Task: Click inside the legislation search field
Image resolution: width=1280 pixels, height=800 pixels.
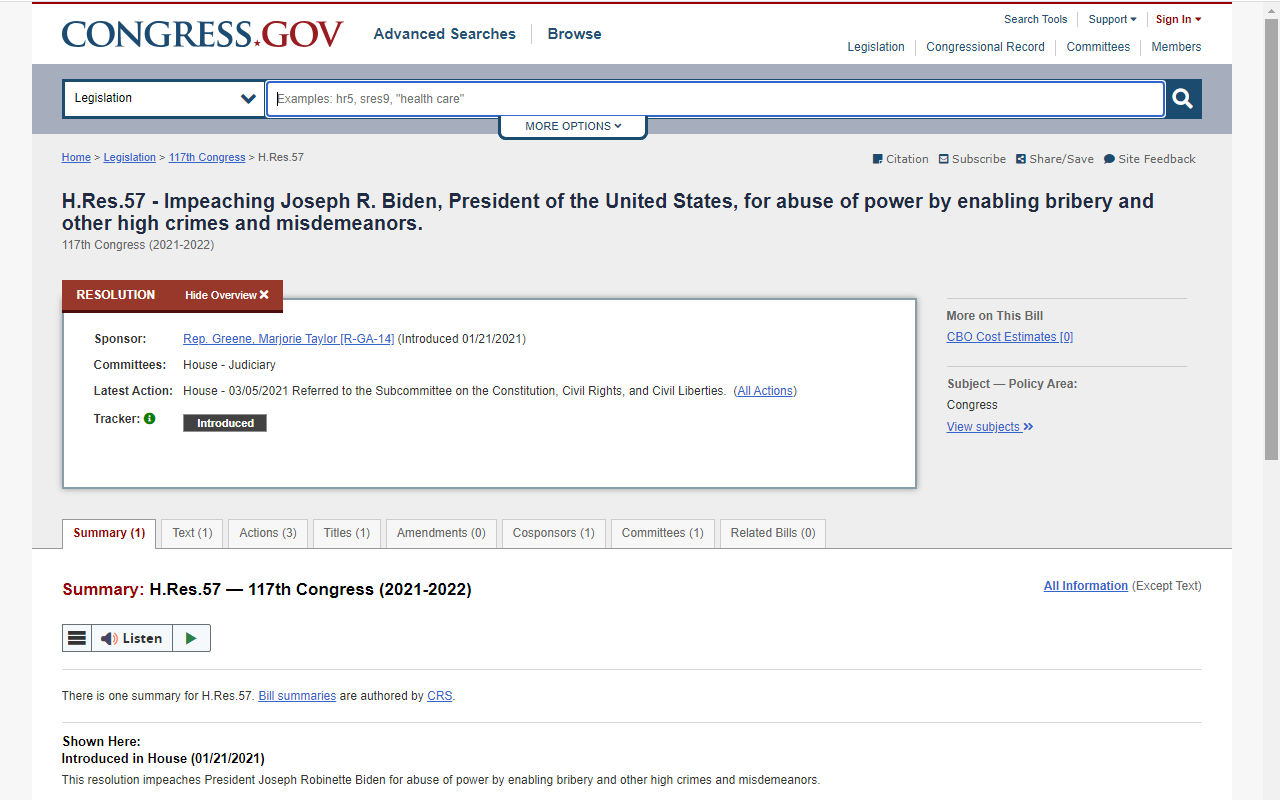Action: coord(714,99)
